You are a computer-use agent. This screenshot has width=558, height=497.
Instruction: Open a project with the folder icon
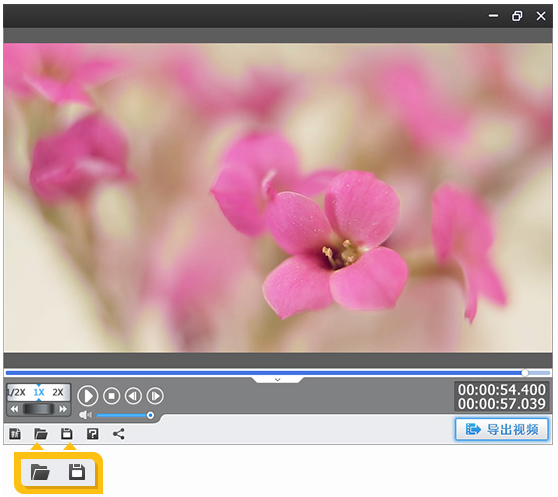click(41, 434)
